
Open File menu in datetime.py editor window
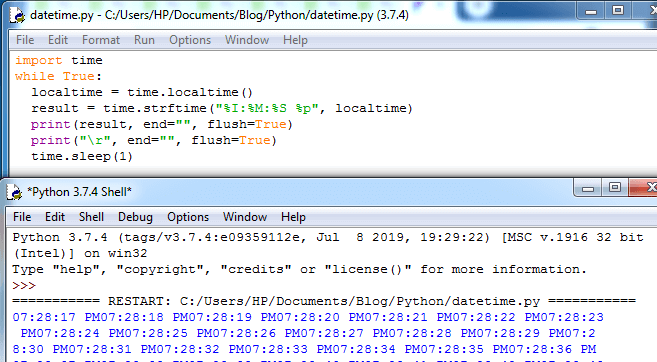[25, 40]
